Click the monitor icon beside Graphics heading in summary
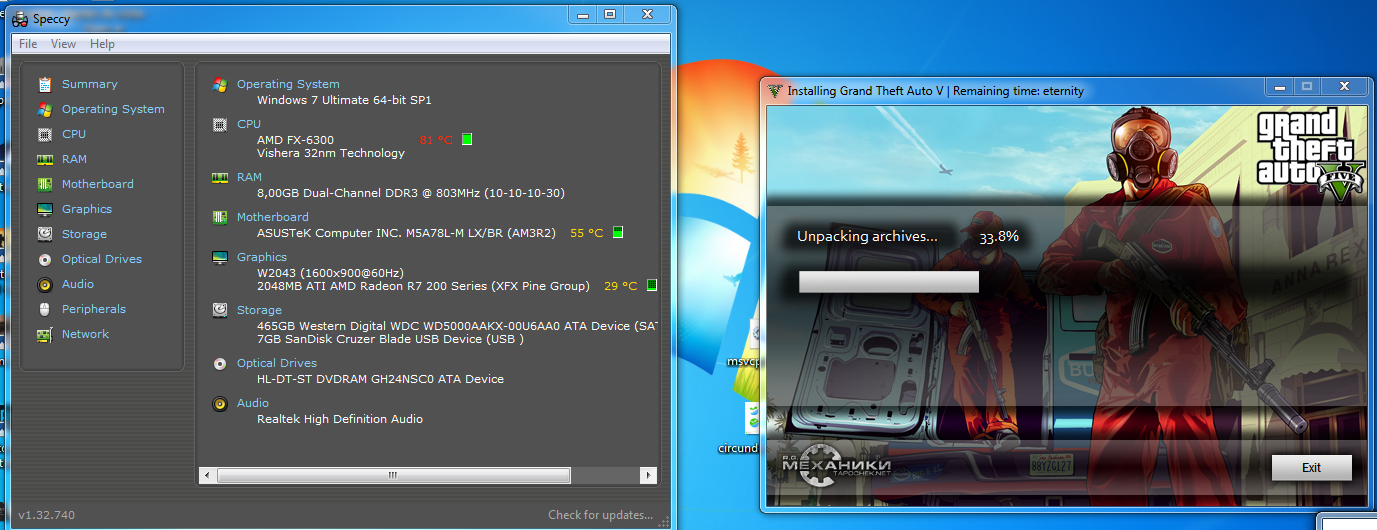1377x530 pixels. 219,257
